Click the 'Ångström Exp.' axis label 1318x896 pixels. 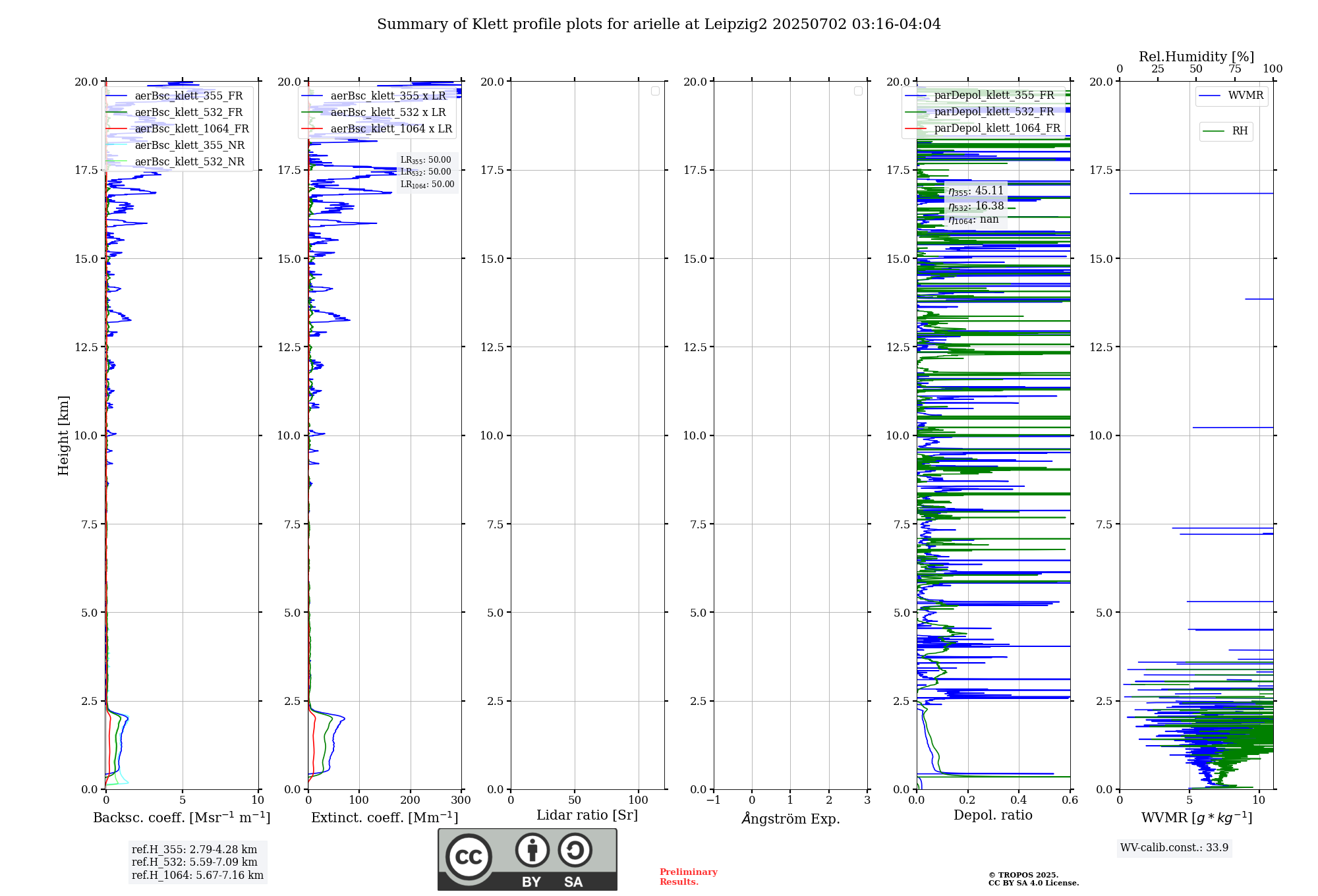point(791,818)
